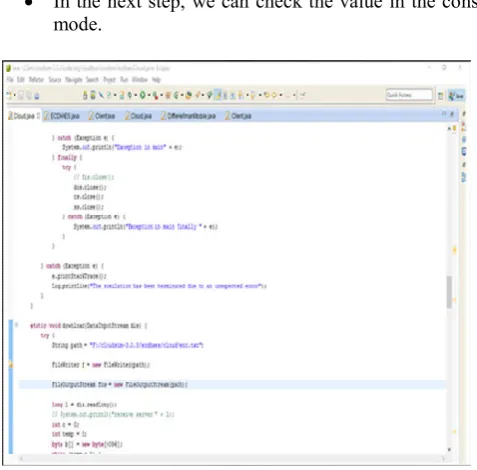Click the horizontal scrollbar left arrow
This screenshot has height=470, width=477.
[21, 459]
